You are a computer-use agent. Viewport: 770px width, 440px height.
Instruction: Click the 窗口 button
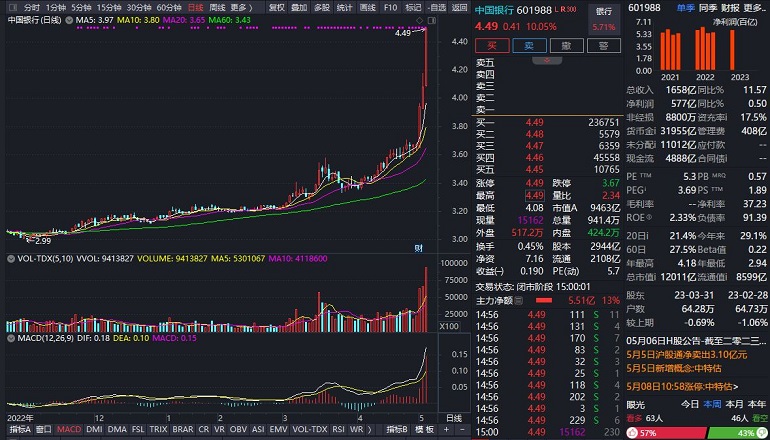44,429
